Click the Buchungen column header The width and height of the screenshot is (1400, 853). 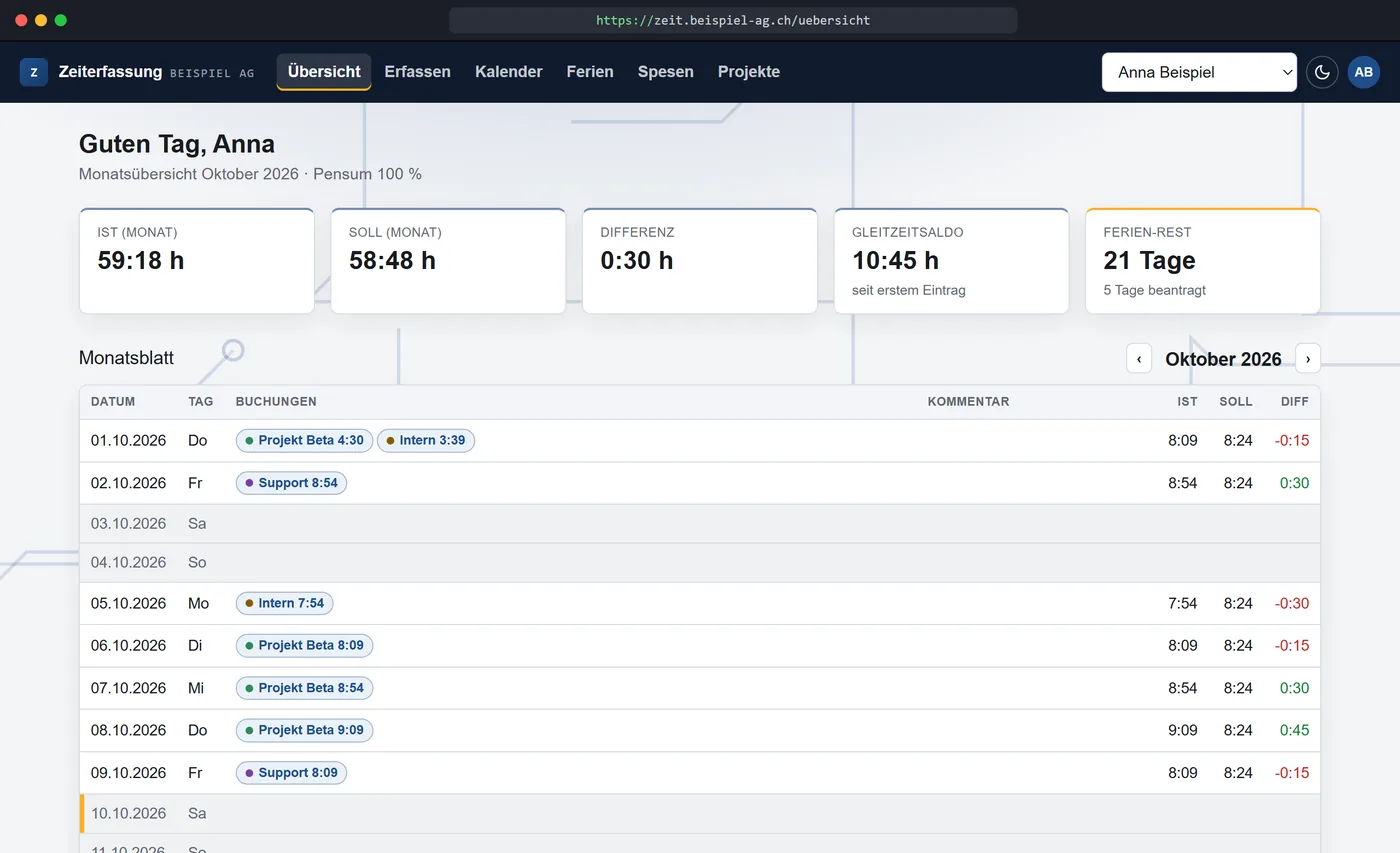[276, 402]
